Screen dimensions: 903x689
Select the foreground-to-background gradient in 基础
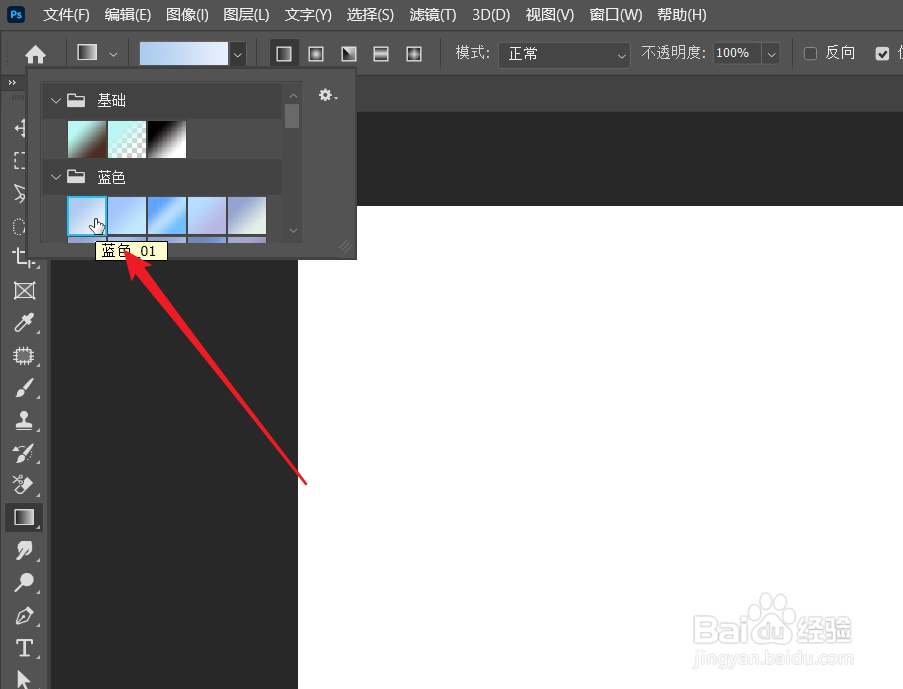tap(87, 139)
